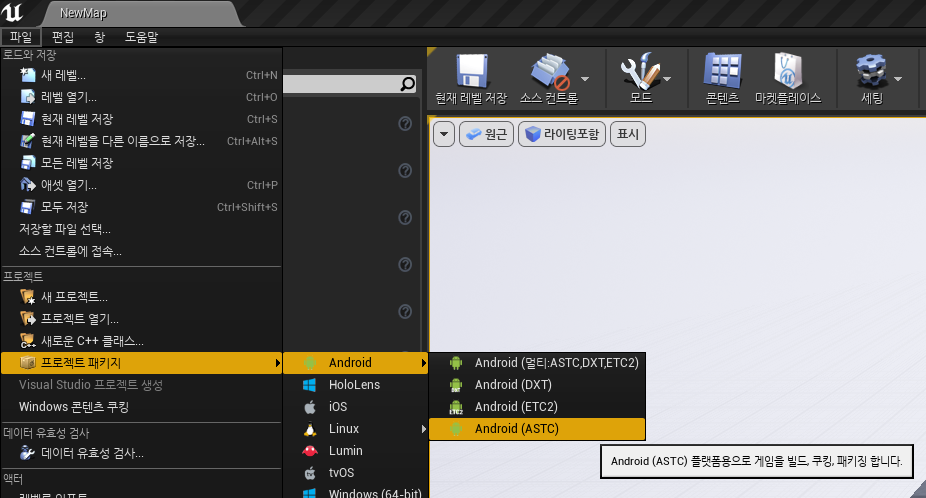
Task: Click the Android platform robot icon
Action: (x=309, y=363)
